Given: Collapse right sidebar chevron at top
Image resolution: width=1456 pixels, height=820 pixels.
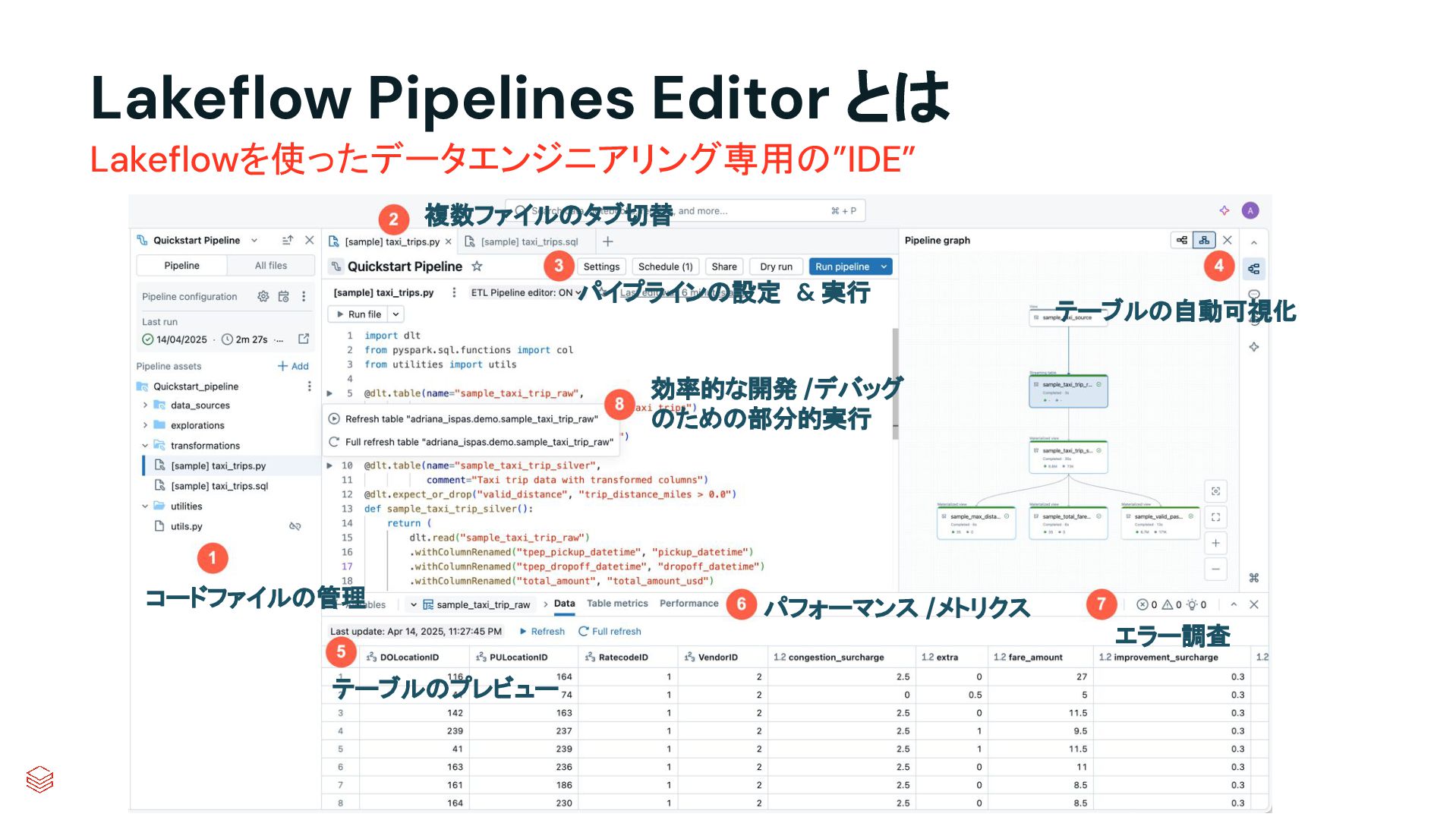Looking at the screenshot, I should pyautogui.click(x=1254, y=242).
